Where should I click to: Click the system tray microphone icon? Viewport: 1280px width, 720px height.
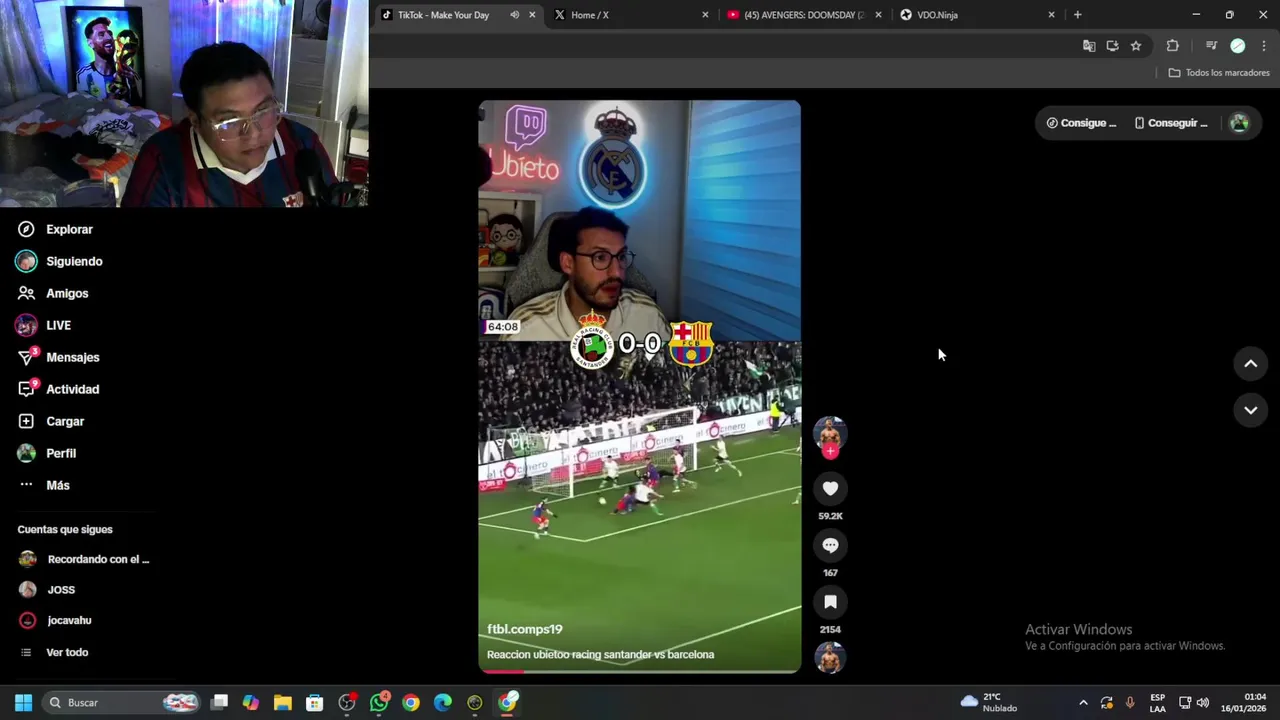point(1130,703)
